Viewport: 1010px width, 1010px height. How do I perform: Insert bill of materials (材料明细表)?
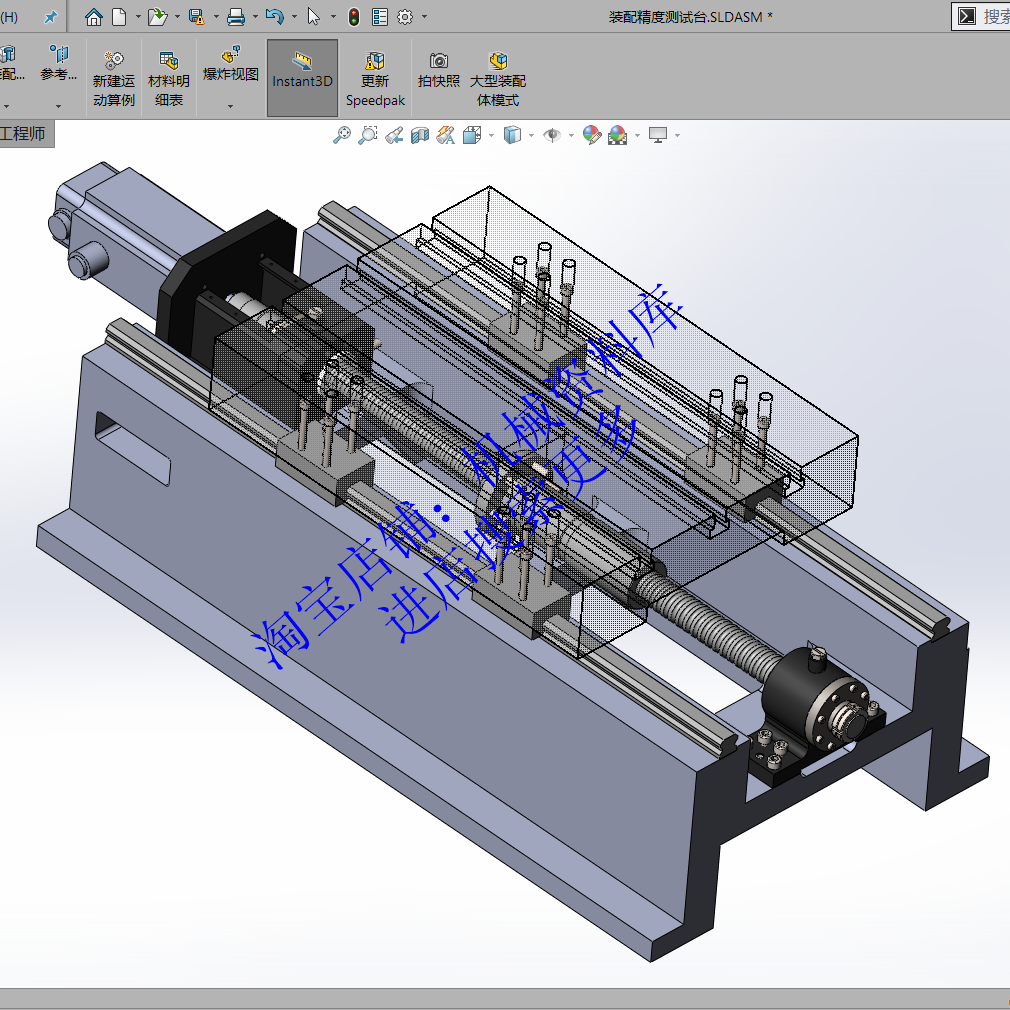169,79
